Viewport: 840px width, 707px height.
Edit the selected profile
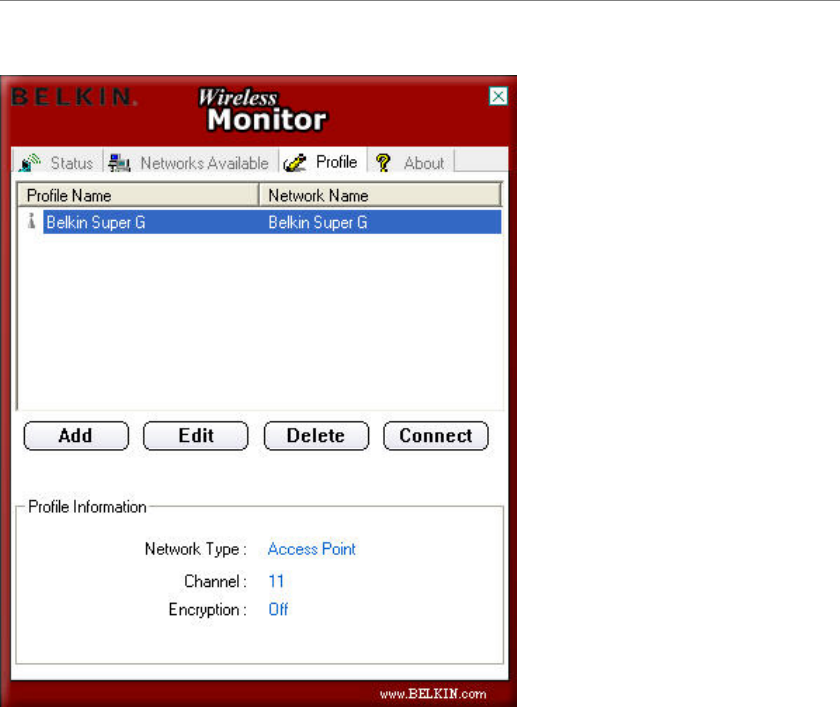196,435
